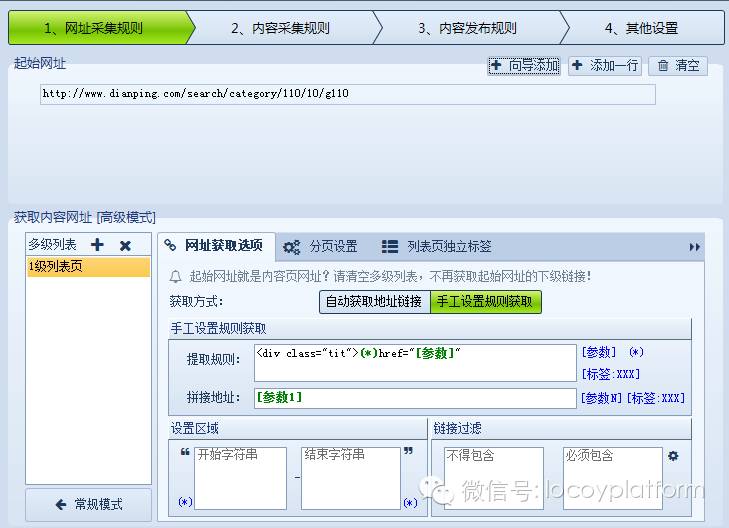
Task: Click the opening quote icon of the region setting
Action: point(185,452)
